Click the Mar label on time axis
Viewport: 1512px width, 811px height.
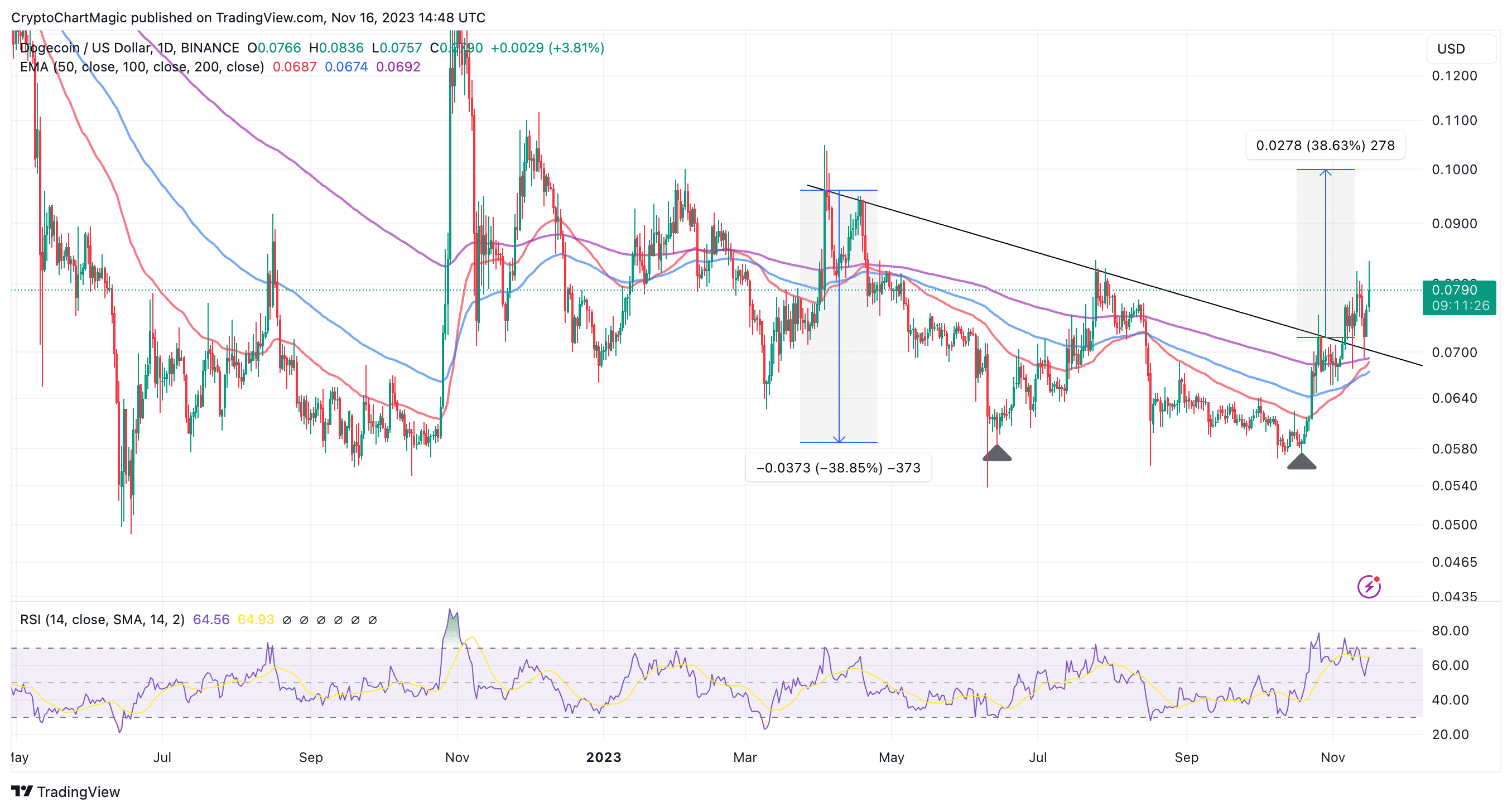(x=745, y=757)
